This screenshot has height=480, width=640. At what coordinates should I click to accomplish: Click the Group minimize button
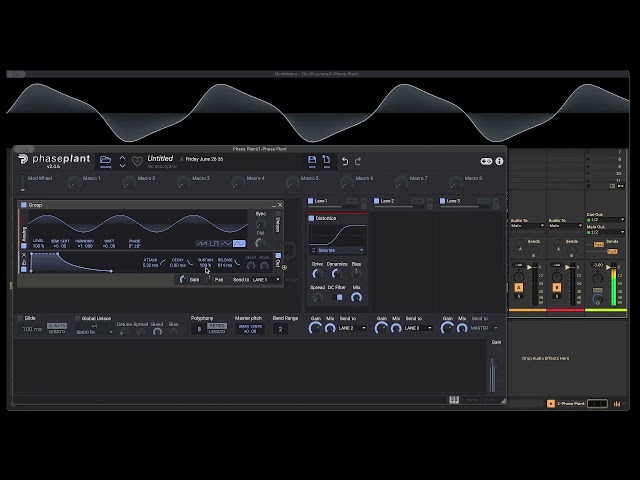click(273, 205)
